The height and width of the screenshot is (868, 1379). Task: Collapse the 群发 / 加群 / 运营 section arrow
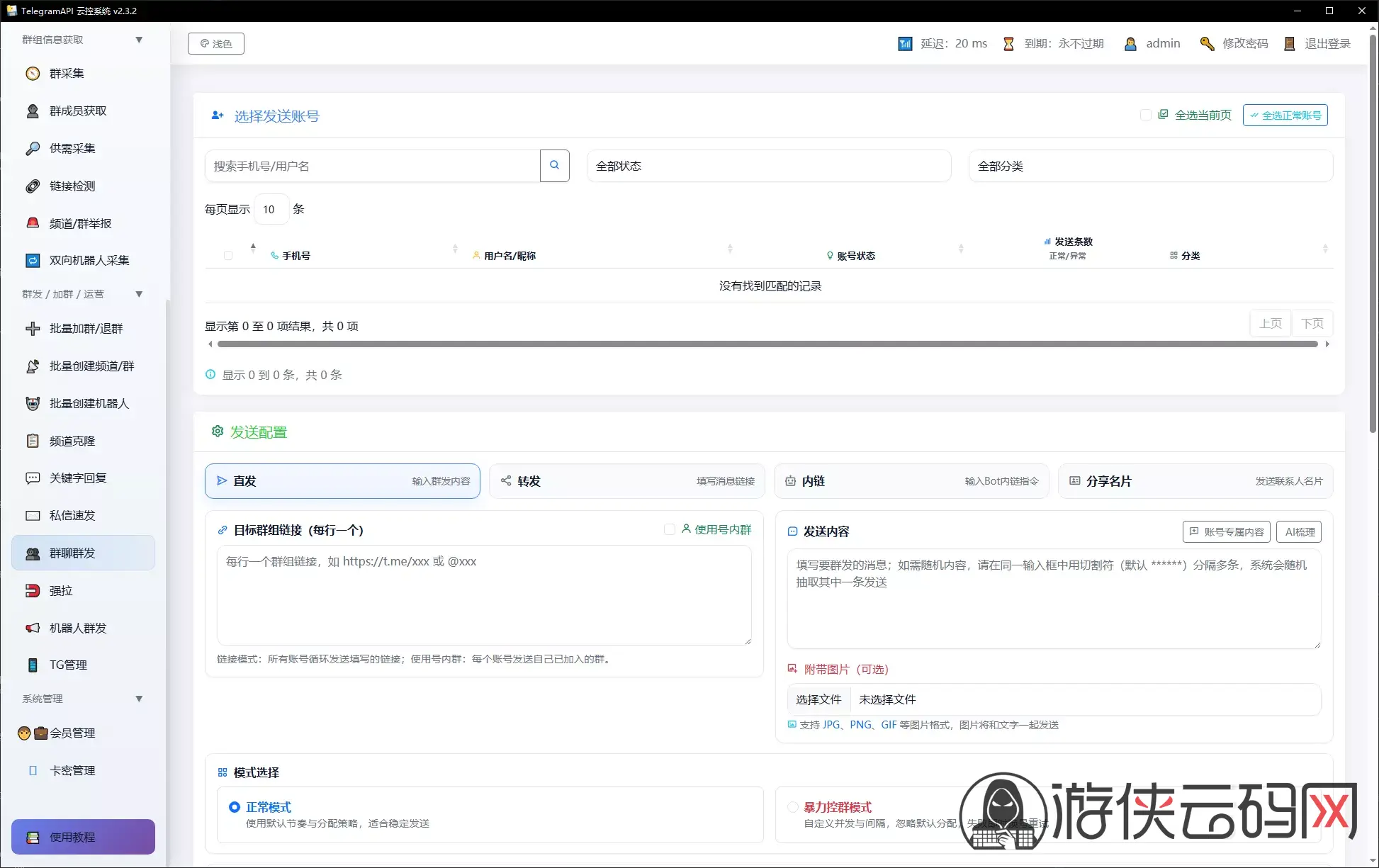(x=139, y=294)
